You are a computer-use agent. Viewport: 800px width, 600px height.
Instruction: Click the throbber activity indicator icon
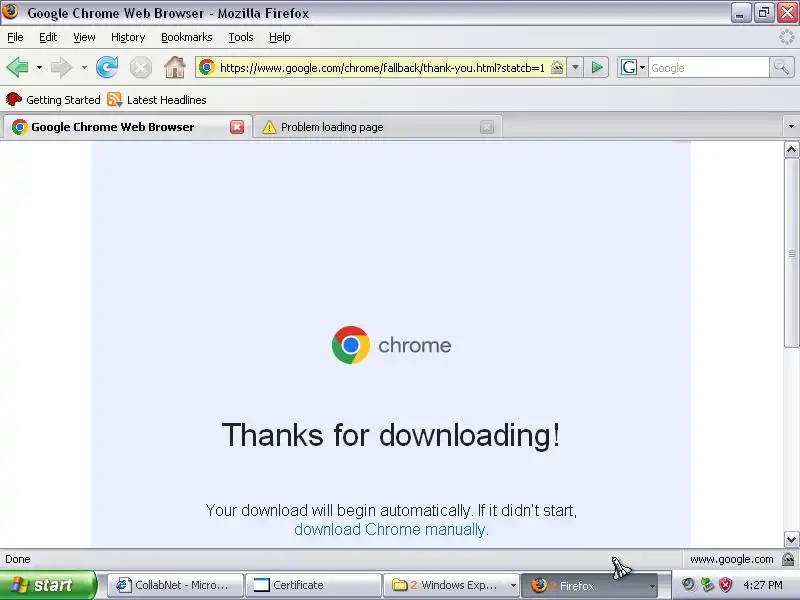coord(787,37)
